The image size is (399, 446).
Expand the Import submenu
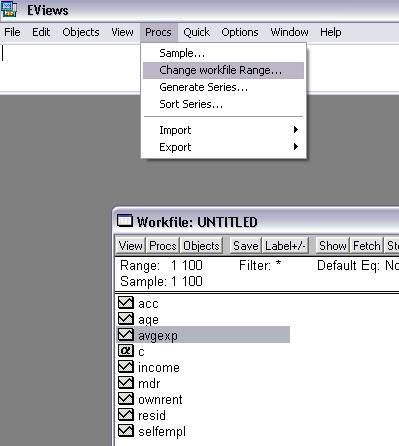click(x=223, y=130)
